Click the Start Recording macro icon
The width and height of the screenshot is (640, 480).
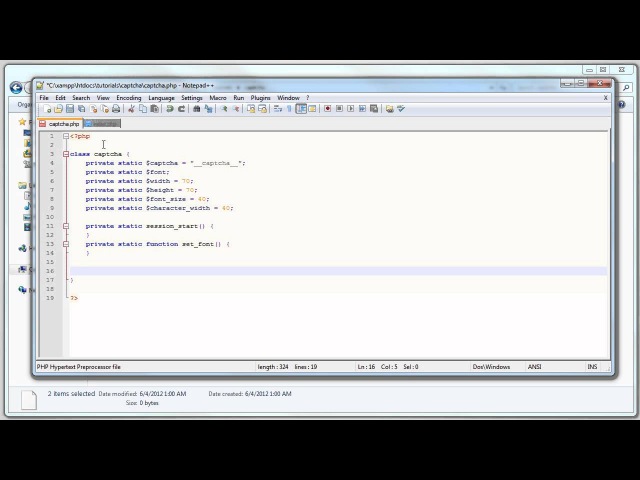[327, 109]
